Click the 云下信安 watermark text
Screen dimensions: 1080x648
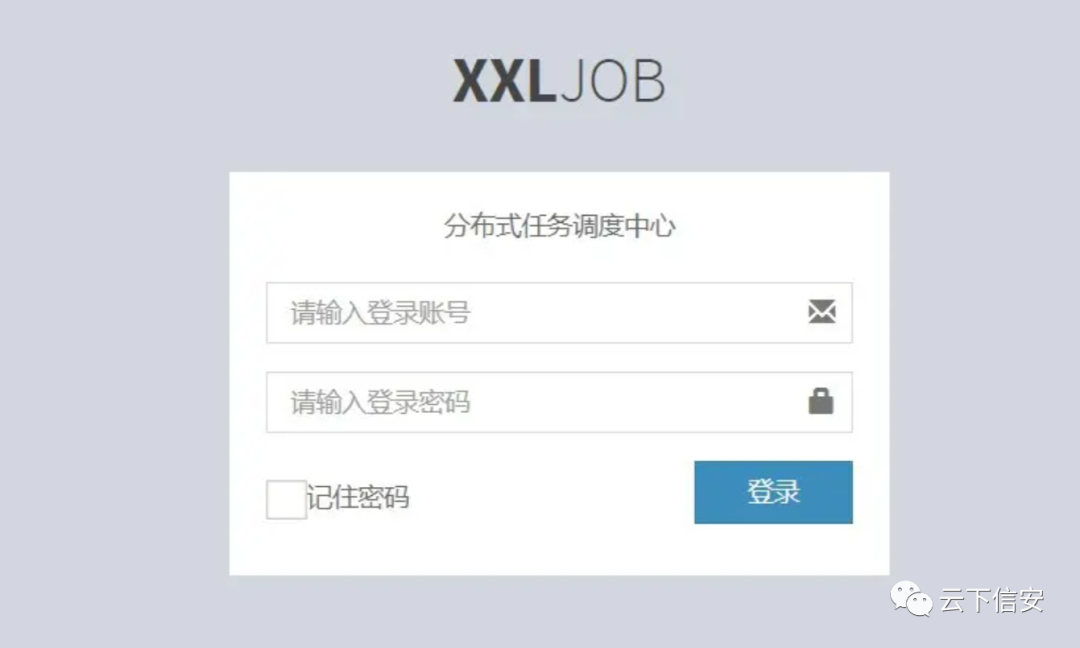[992, 600]
